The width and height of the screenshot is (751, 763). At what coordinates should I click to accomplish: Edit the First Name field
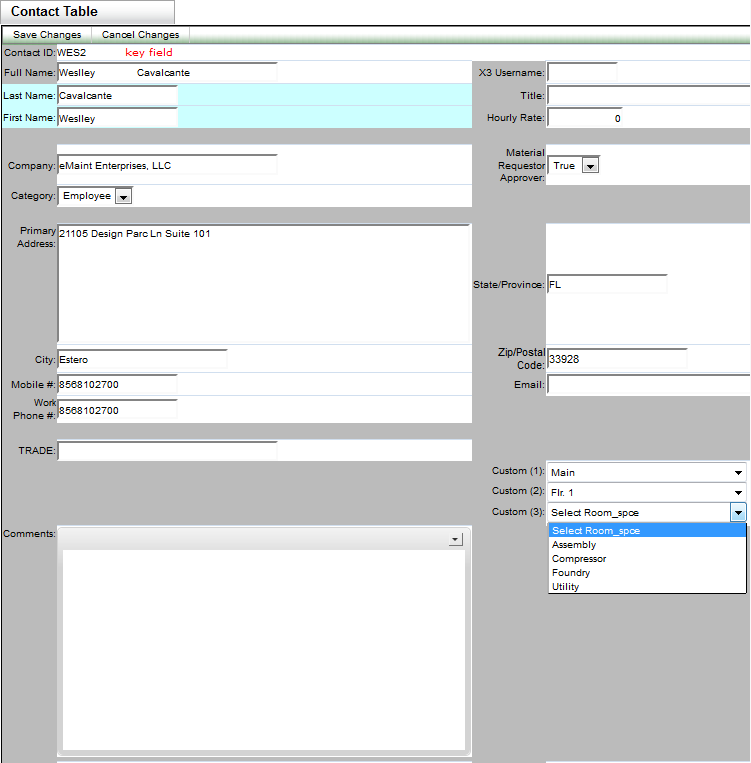(117, 118)
